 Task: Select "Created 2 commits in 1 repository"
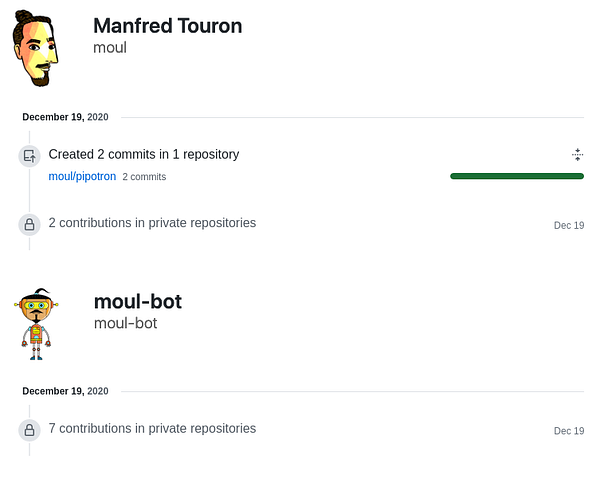(x=144, y=154)
